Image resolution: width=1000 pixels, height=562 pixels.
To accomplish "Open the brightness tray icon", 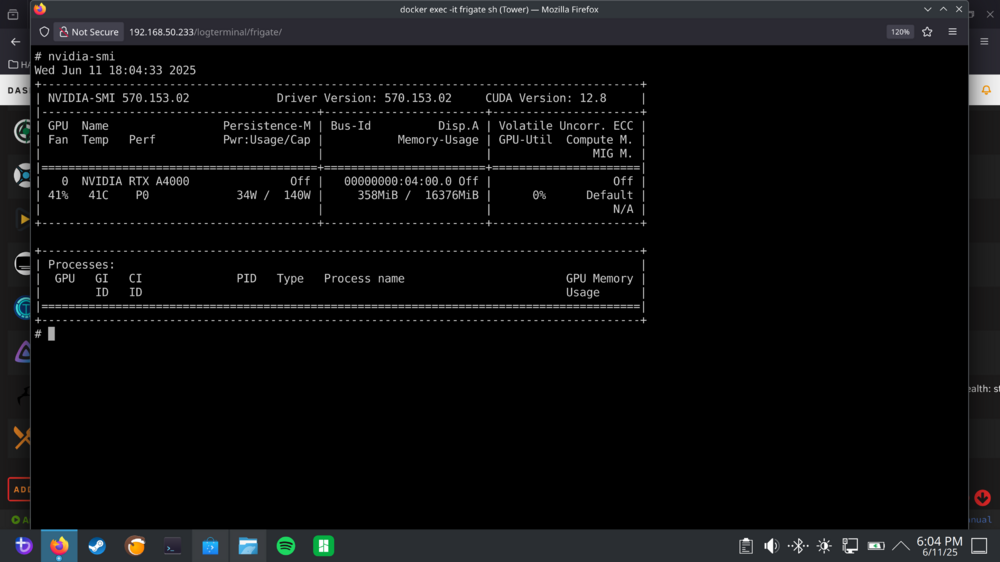I will point(824,546).
